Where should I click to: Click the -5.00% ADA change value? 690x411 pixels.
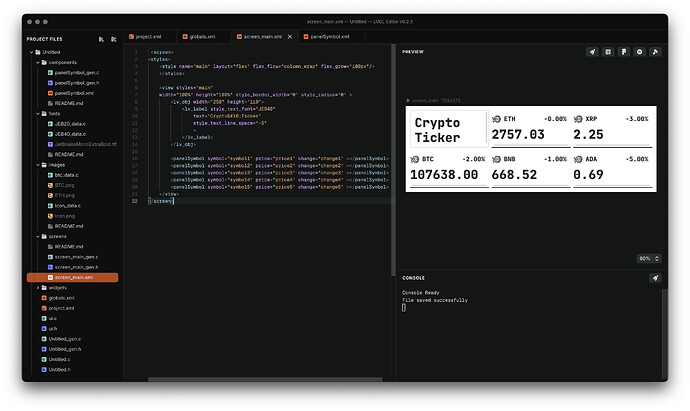click(637, 159)
